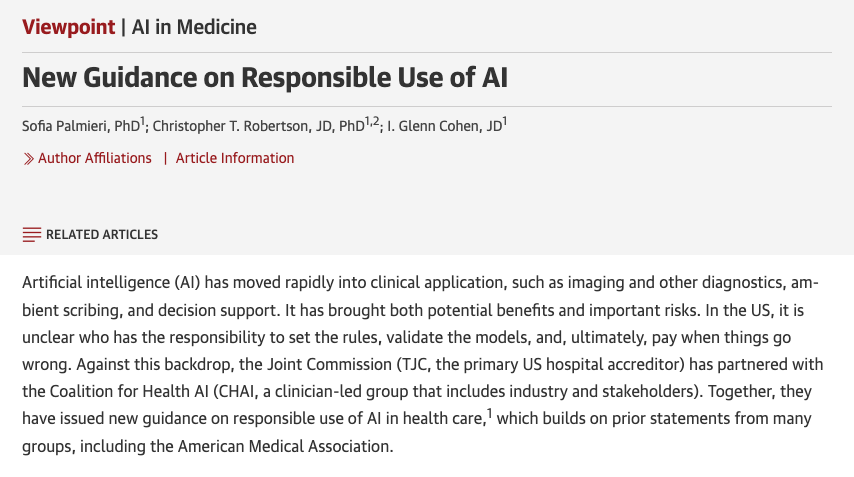Click author name Sofia Palmieri, PhD
The image size is (854, 477).
point(81,126)
